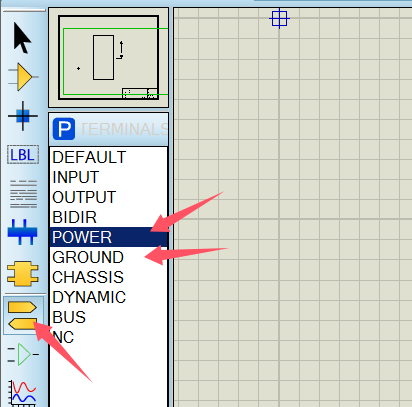Activate the Text Script tool
Image resolution: width=412 pixels, height=407 pixels.
23,194
